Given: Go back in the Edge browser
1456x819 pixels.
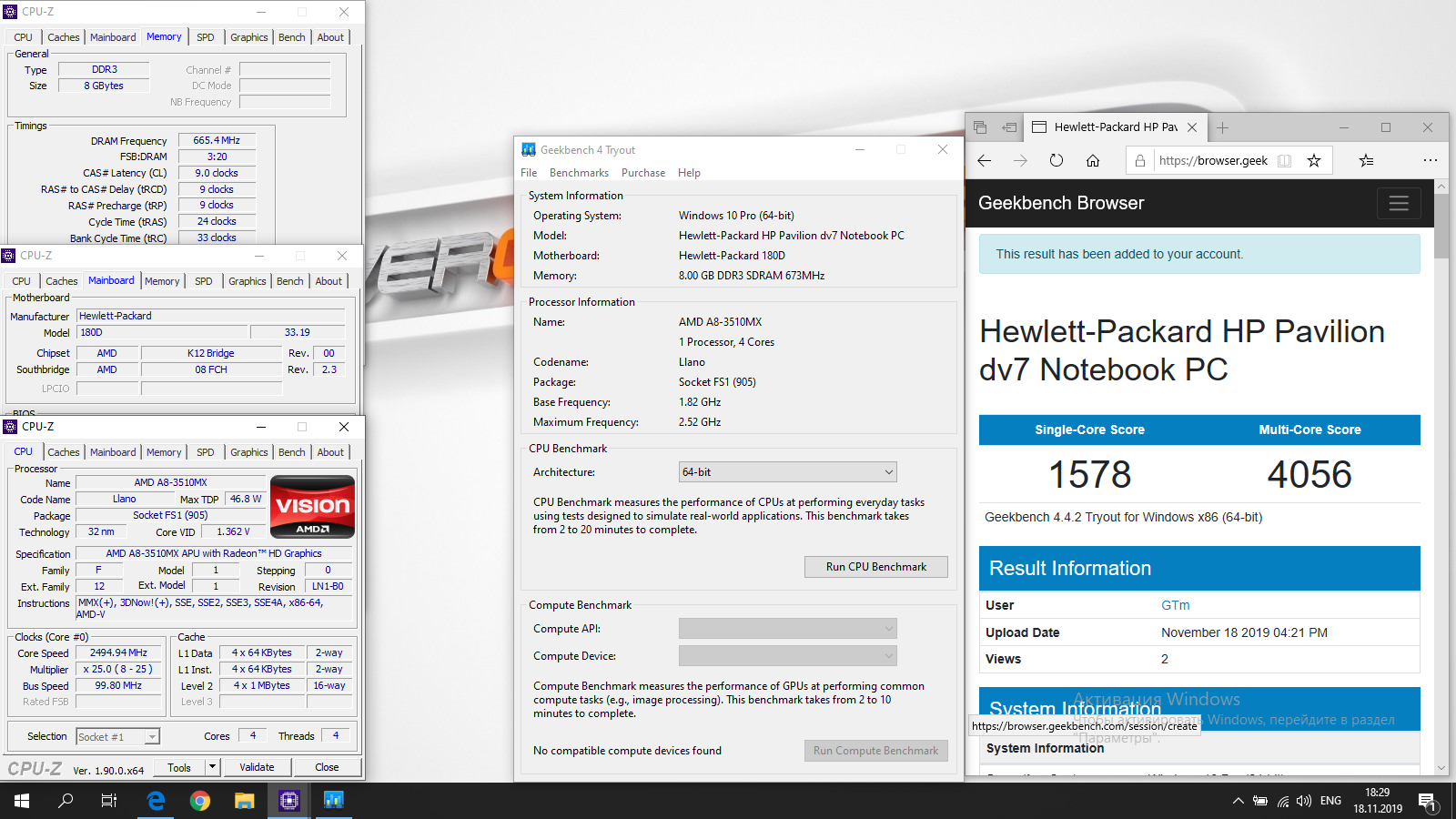Looking at the screenshot, I should click(x=984, y=160).
